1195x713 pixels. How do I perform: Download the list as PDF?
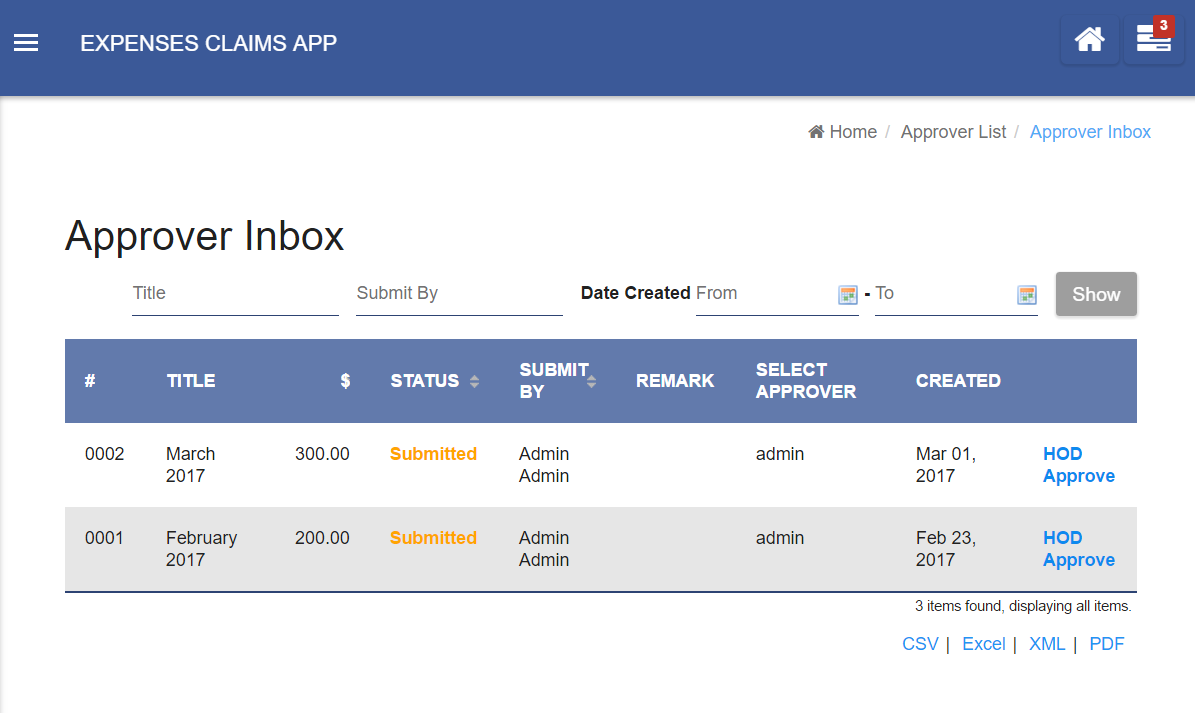pyautogui.click(x=1106, y=644)
